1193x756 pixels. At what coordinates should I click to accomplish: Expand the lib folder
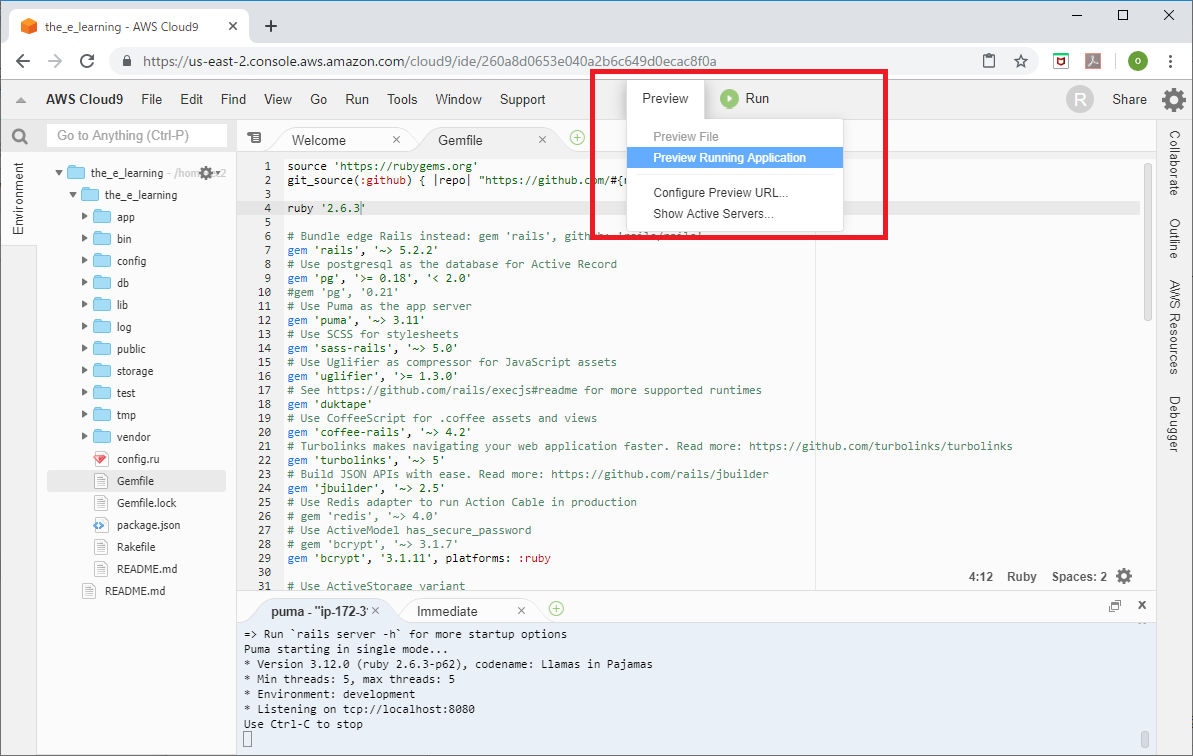tap(84, 304)
